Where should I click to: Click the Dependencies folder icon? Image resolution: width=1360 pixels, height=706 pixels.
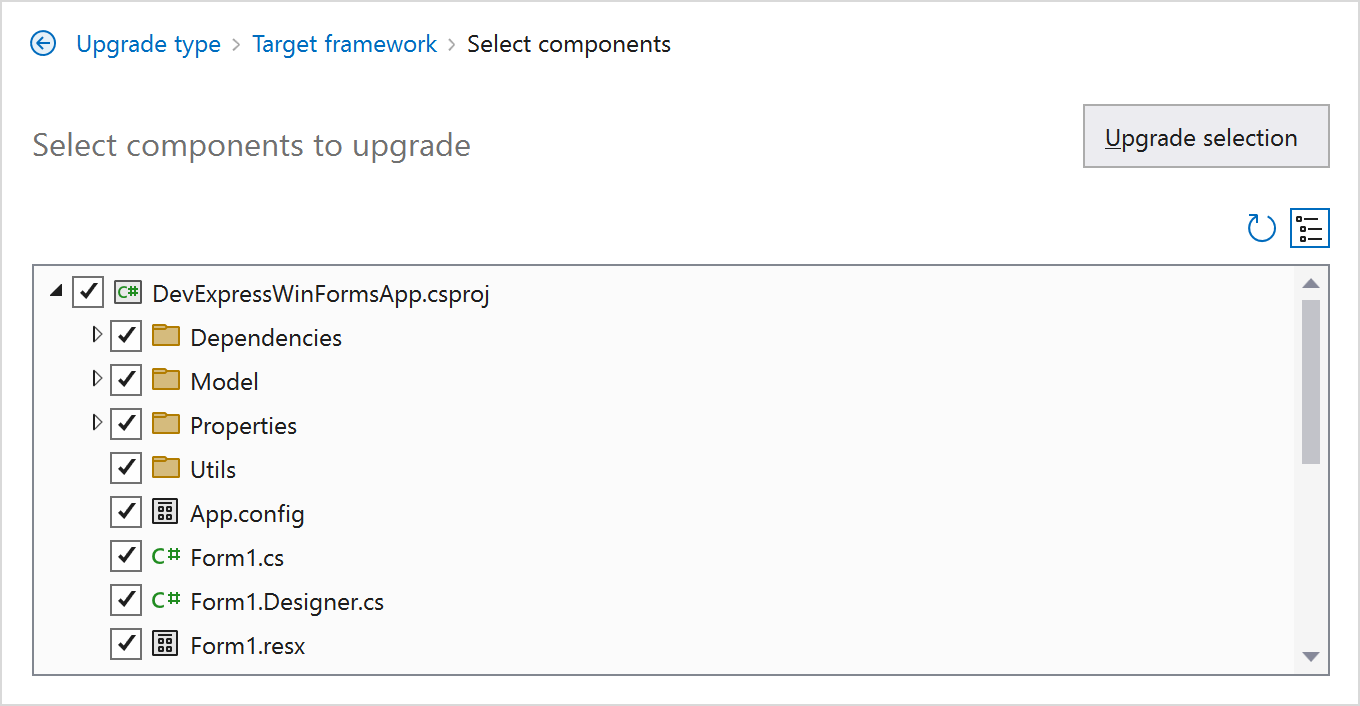tap(166, 337)
